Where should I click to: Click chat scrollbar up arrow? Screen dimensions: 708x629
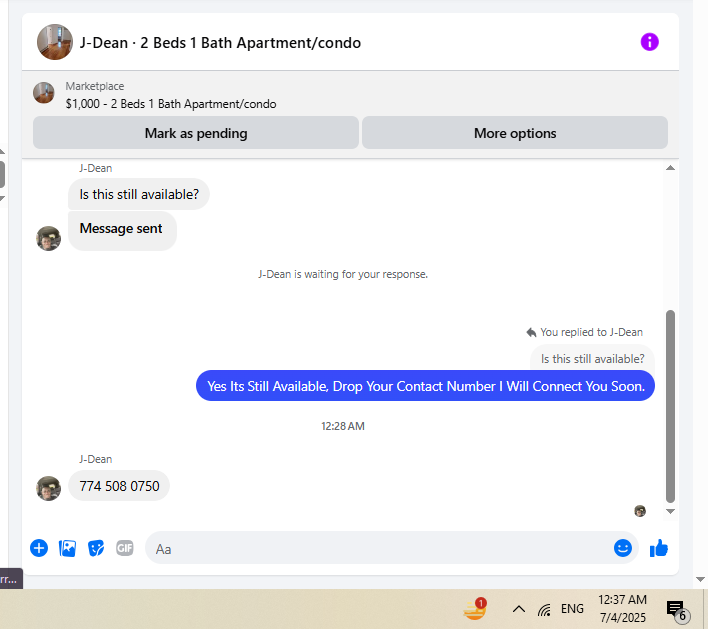point(670,168)
